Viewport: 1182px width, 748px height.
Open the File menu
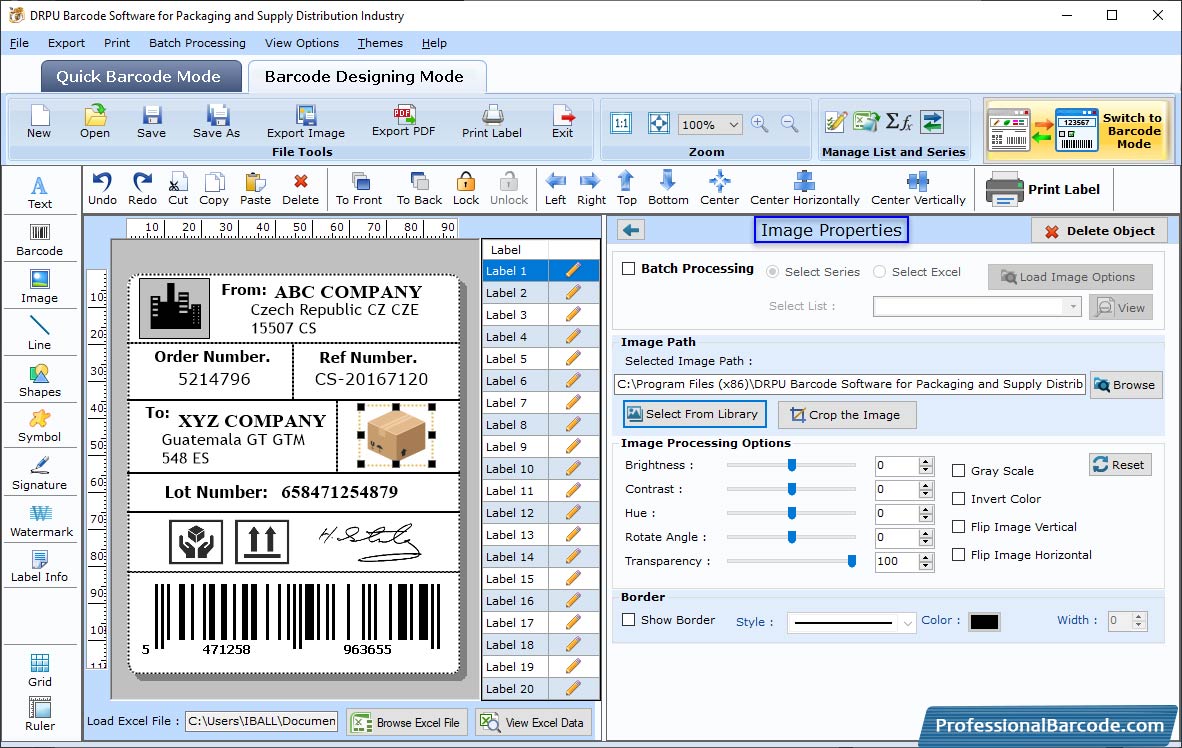tap(19, 43)
